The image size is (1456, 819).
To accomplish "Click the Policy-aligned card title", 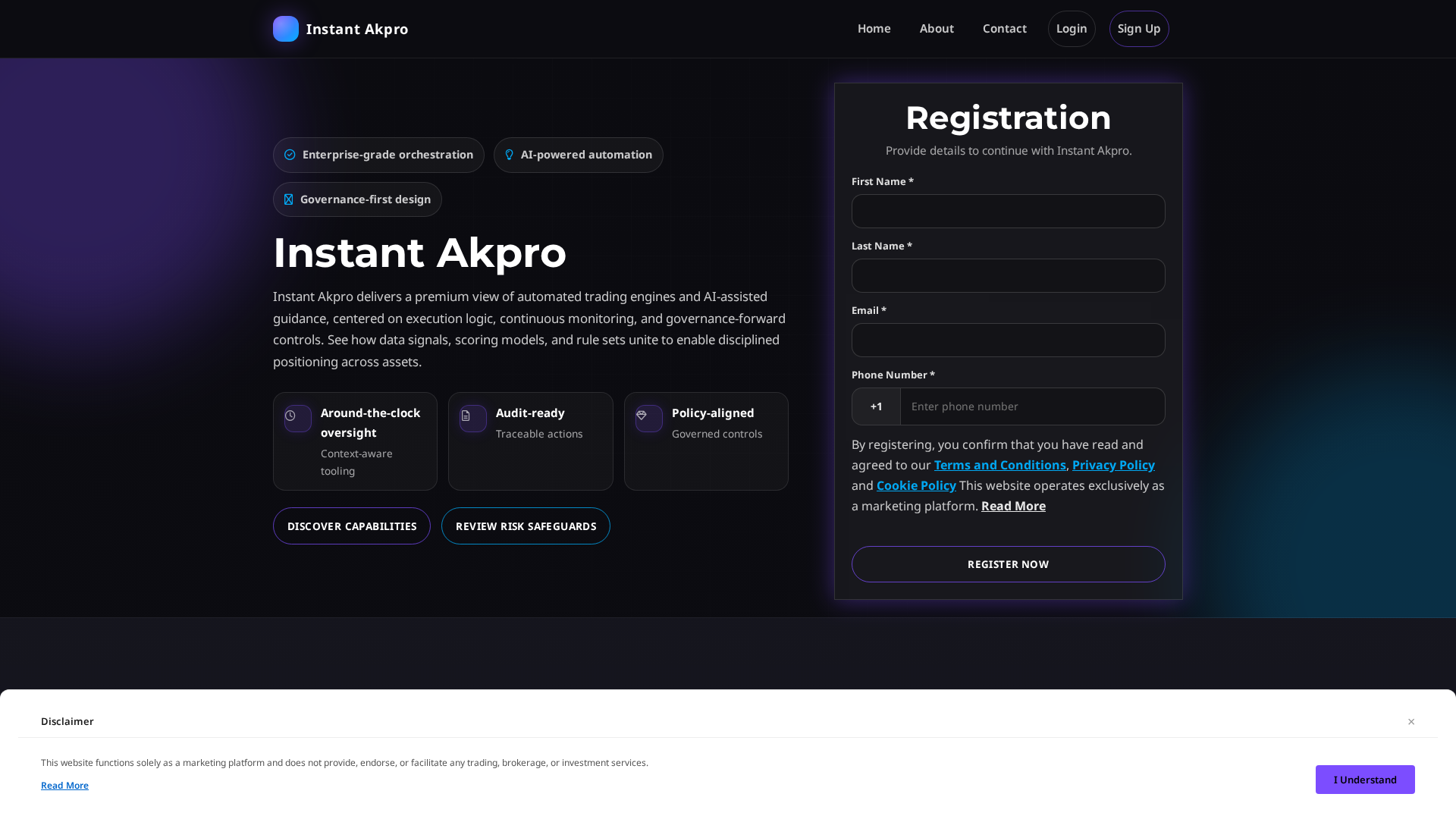I will click(x=713, y=413).
